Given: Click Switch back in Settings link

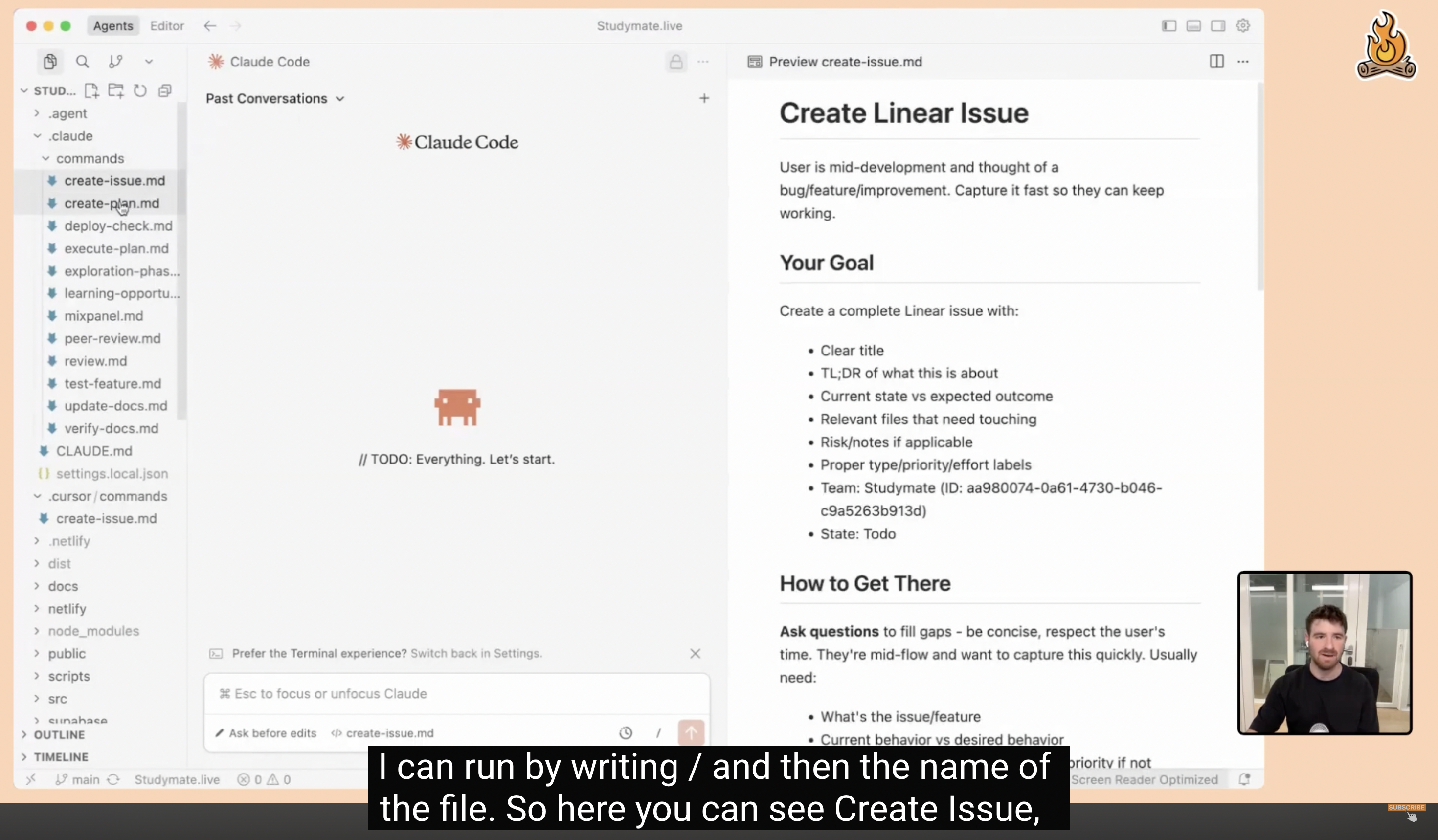Looking at the screenshot, I should pyautogui.click(x=476, y=654).
